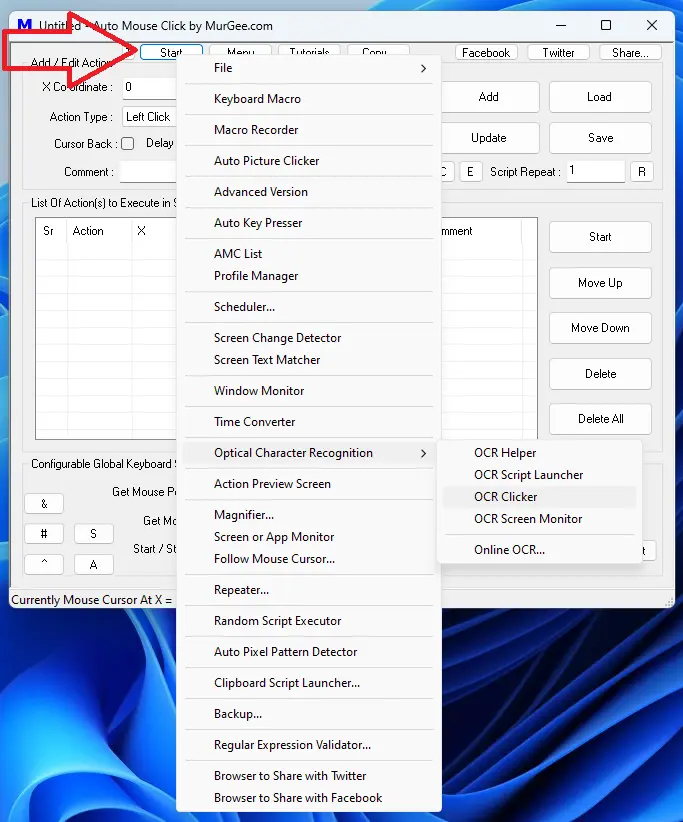Click the & shortcut button

[44, 504]
